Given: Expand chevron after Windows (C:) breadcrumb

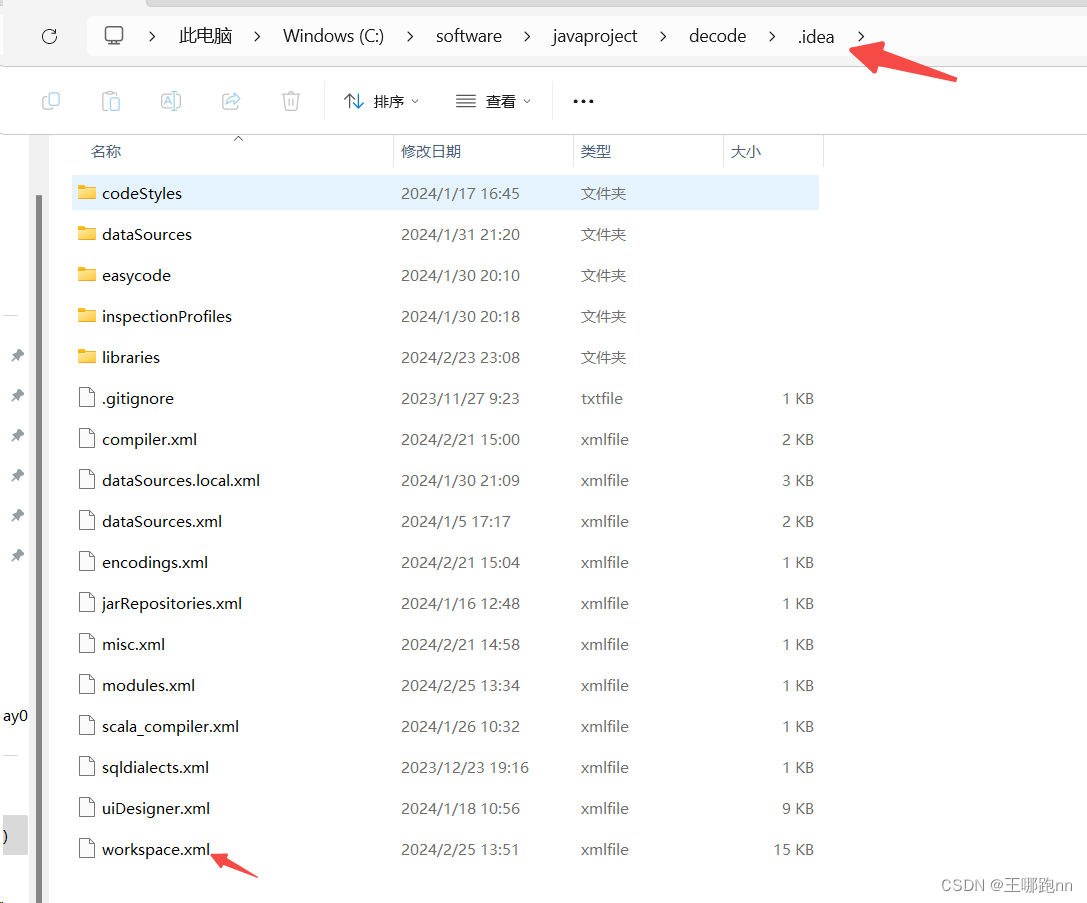Looking at the screenshot, I should tap(410, 36).
